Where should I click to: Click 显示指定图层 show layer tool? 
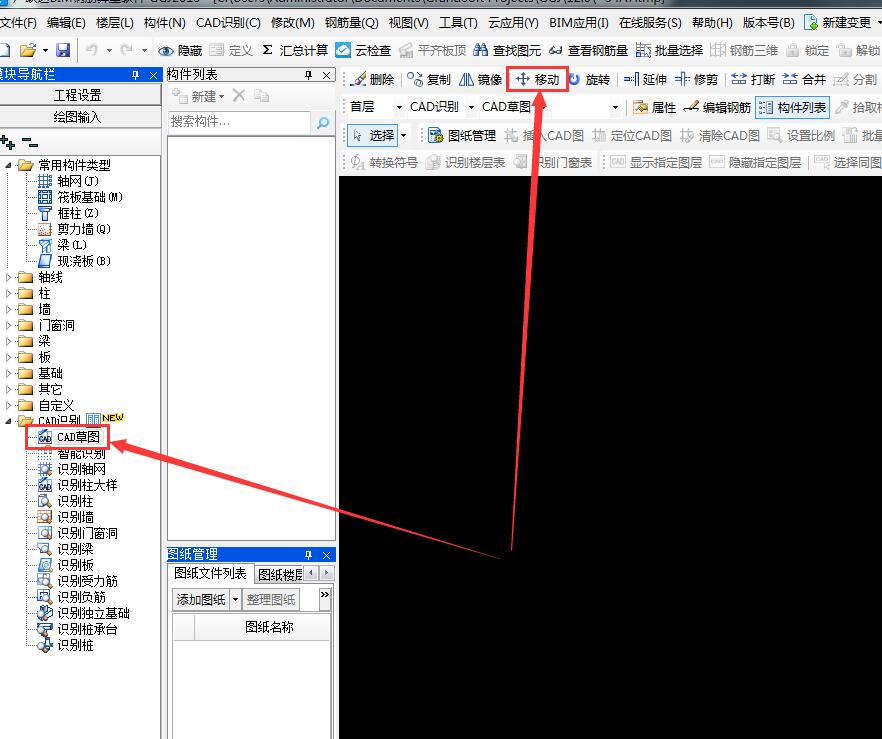coord(656,163)
